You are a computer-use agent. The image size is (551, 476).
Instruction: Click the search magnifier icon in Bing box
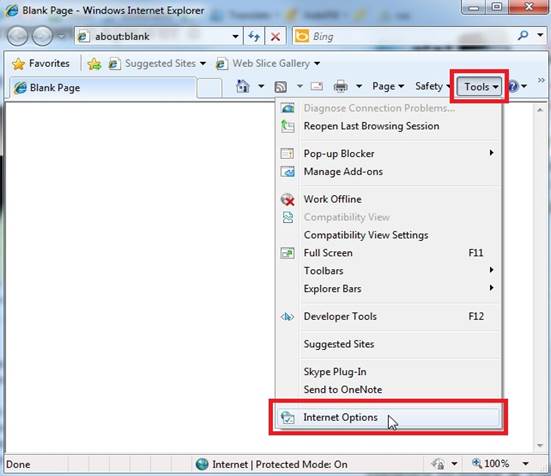tap(523, 35)
